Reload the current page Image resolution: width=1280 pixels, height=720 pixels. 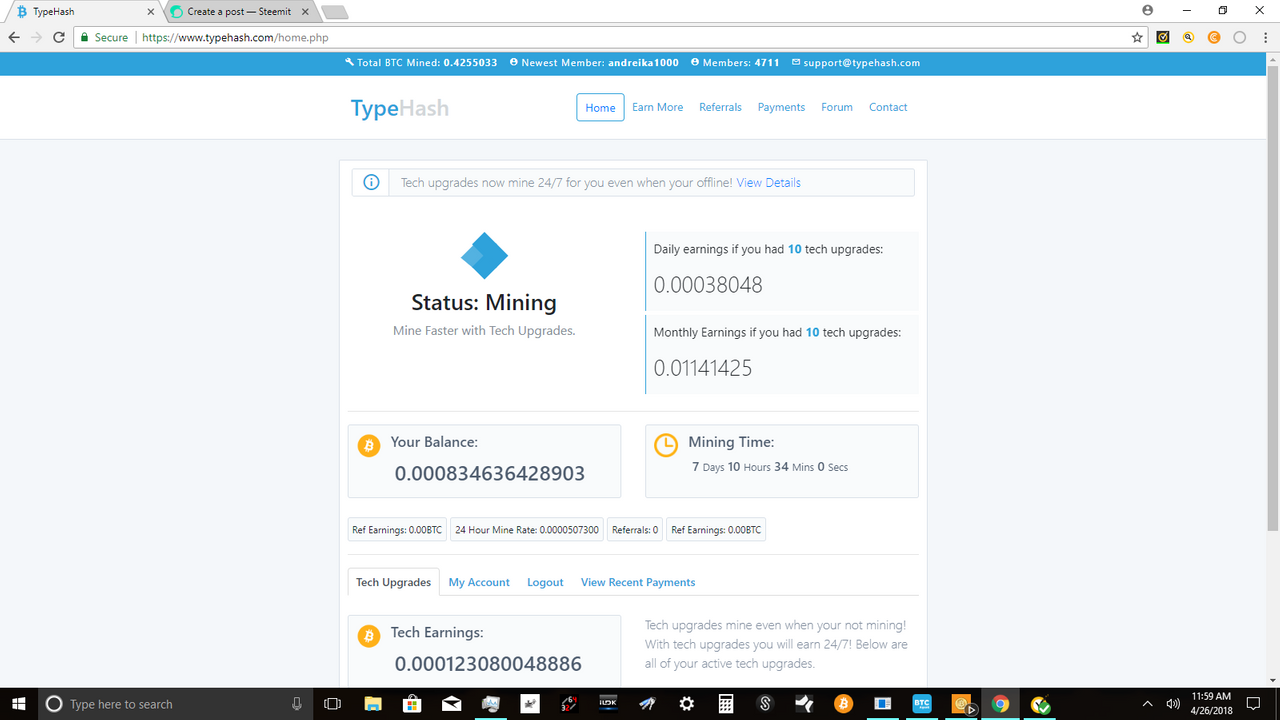click(x=58, y=37)
